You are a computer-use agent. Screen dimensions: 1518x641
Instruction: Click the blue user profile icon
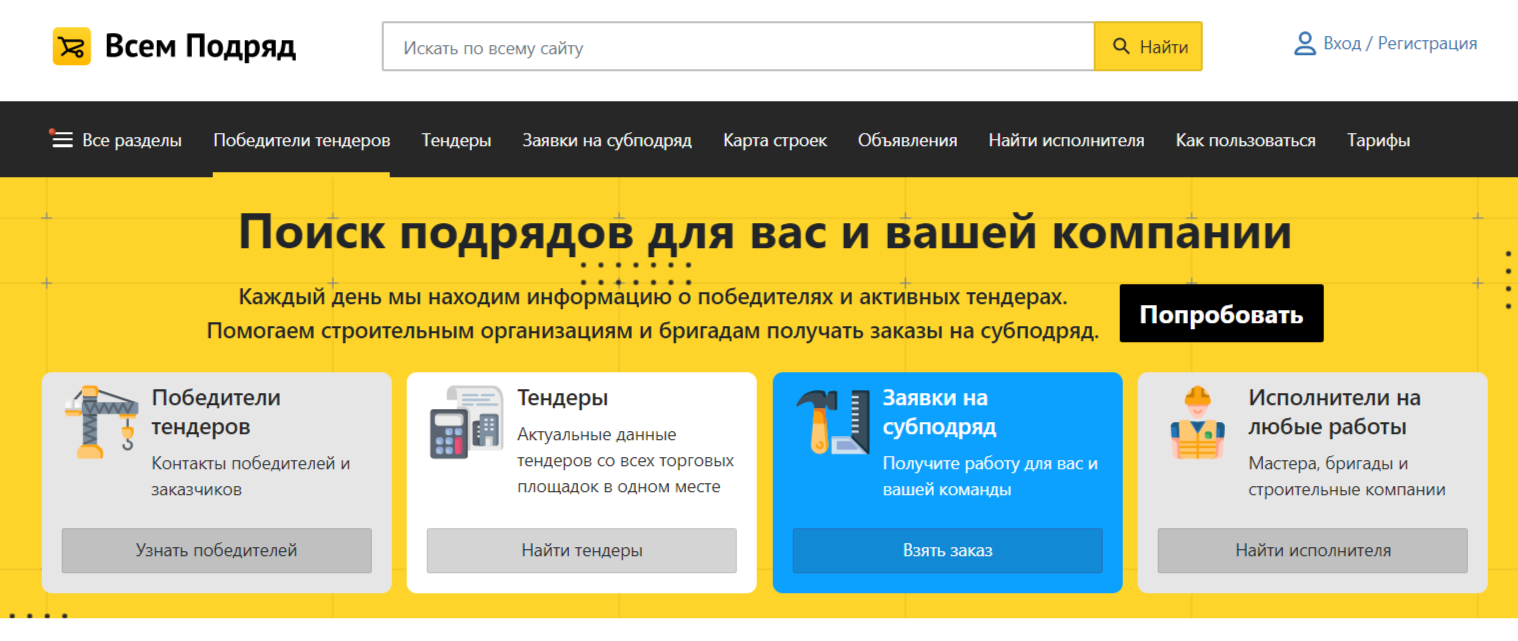(x=1304, y=43)
